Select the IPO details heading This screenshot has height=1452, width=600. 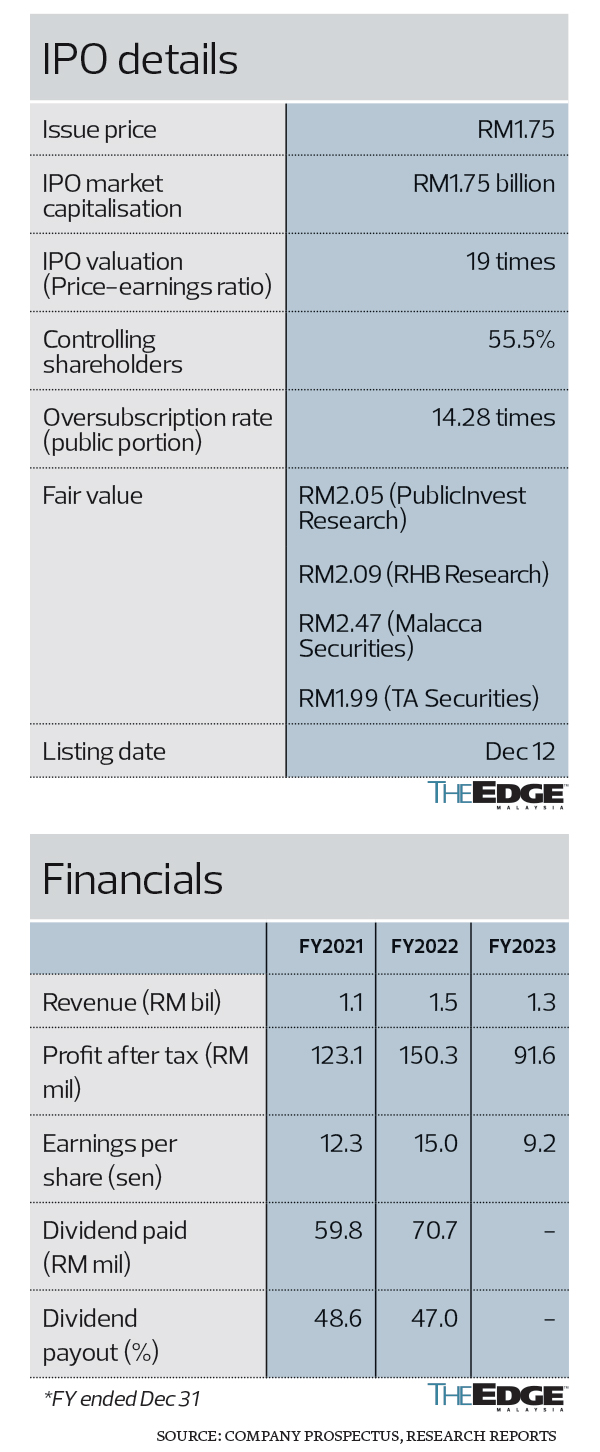(x=140, y=60)
